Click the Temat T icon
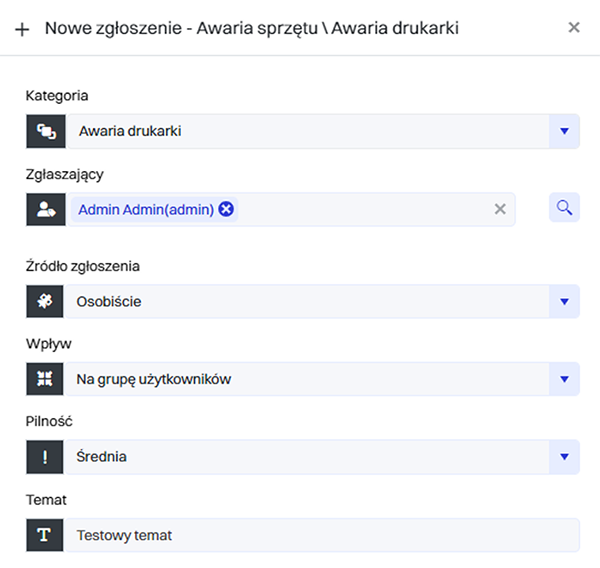 [45, 535]
